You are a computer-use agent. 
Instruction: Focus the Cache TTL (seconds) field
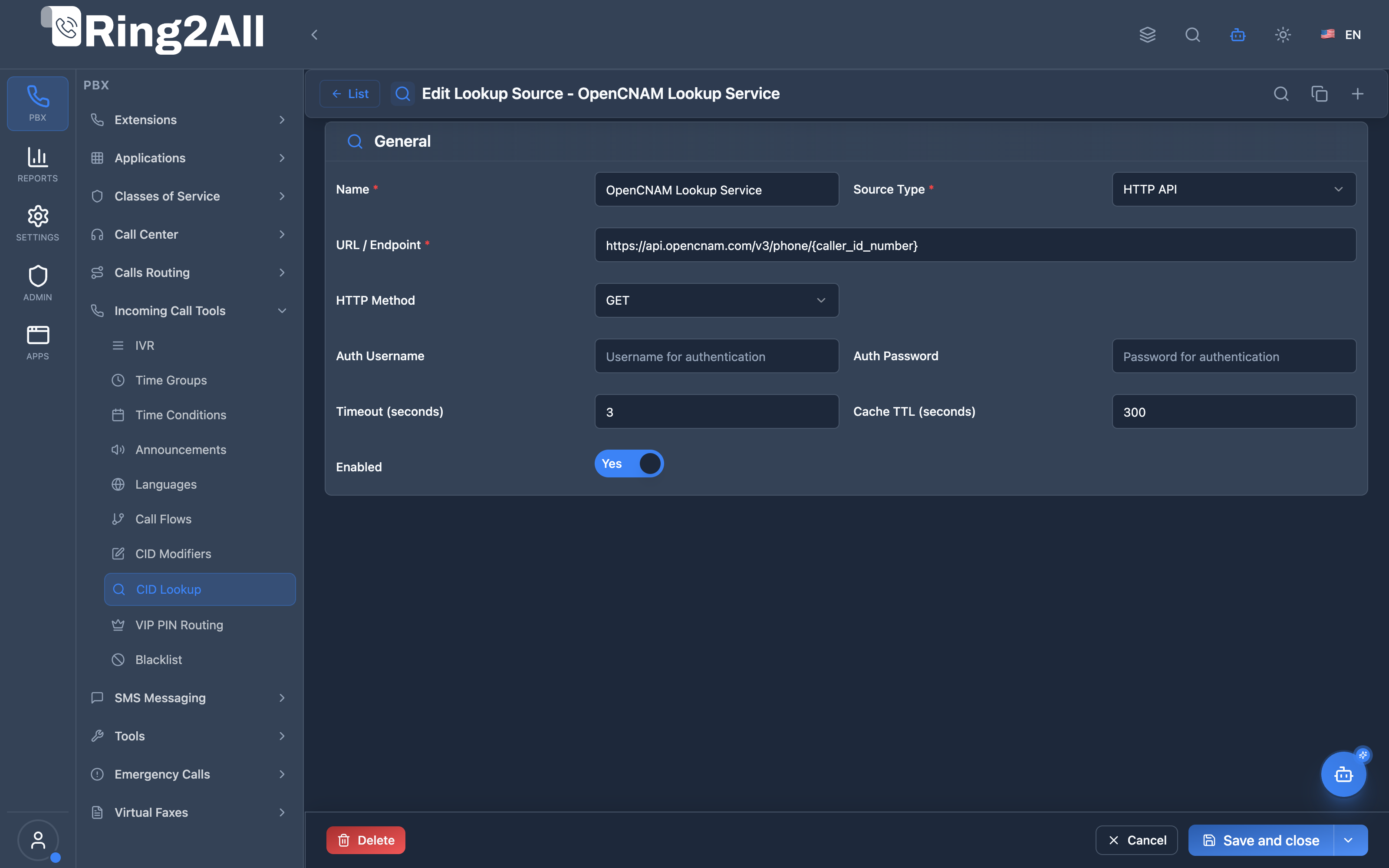click(x=1234, y=411)
